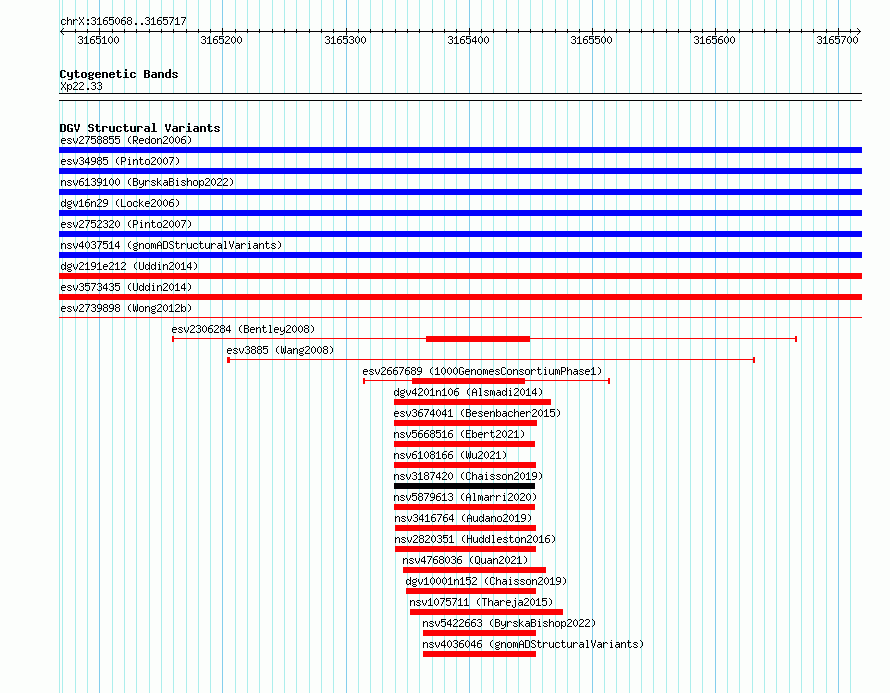Click the thick red segment of esv2306284

(478, 339)
